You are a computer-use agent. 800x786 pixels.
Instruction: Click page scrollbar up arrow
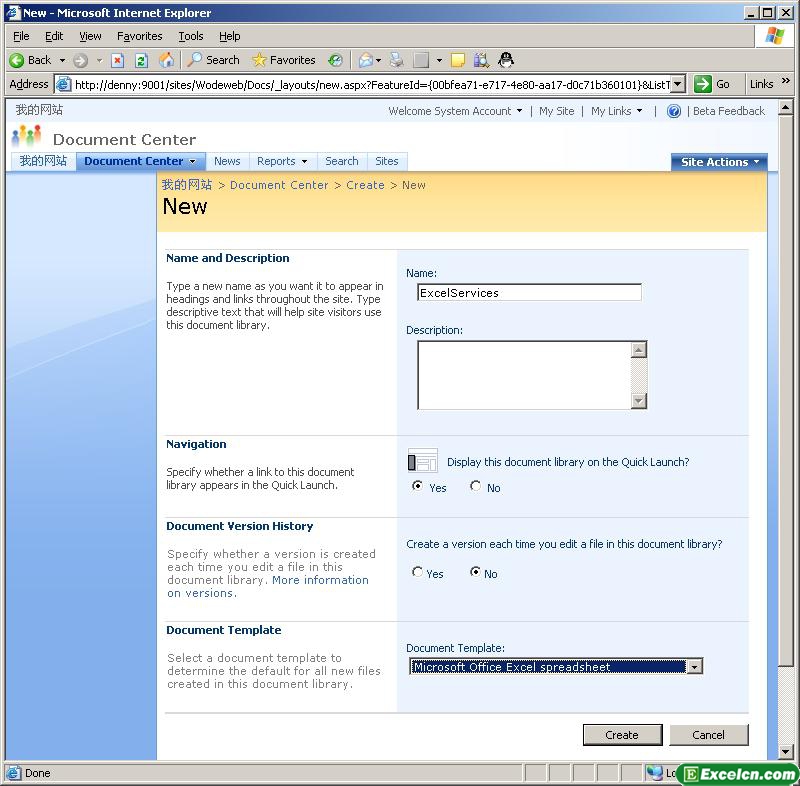click(x=785, y=107)
